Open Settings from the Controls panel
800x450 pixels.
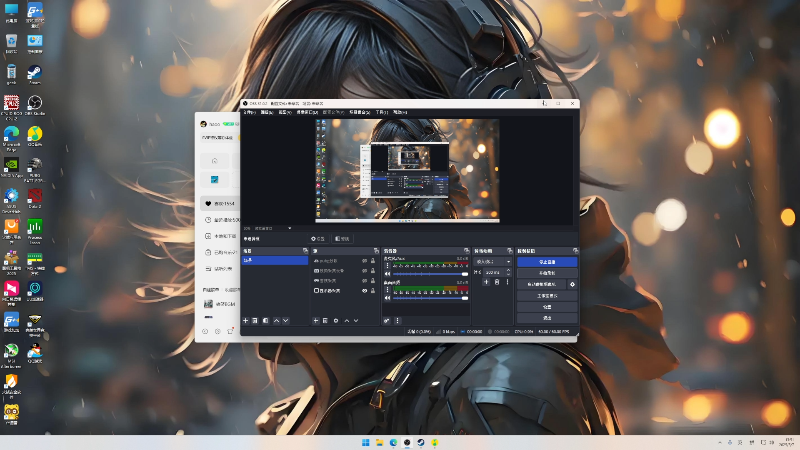pyautogui.click(x=547, y=307)
